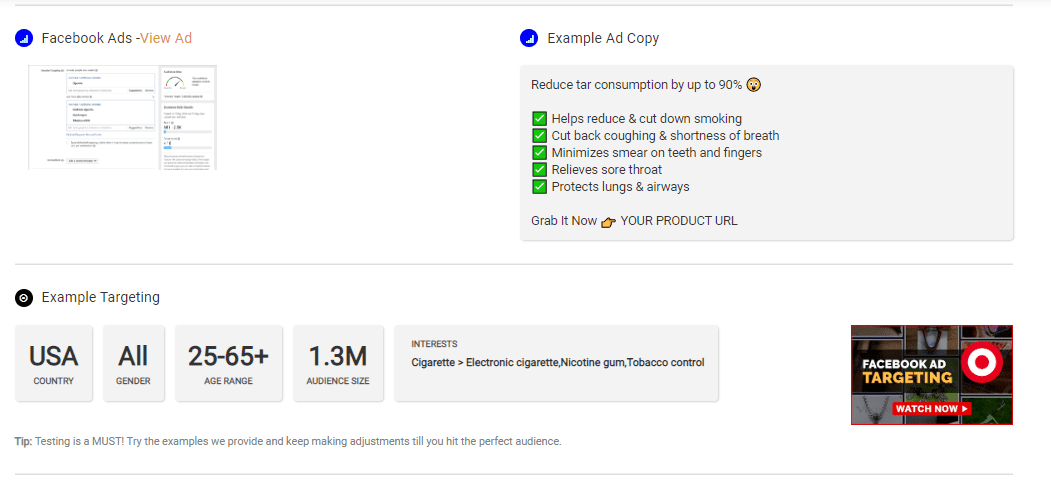Select the USA country card

(54, 363)
